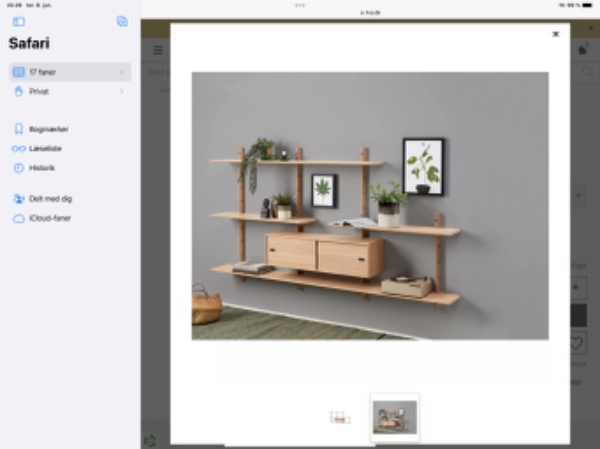Hide the Safari sidebar using the sidebar icon
The height and width of the screenshot is (449, 600).
pyautogui.click(x=19, y=21)
